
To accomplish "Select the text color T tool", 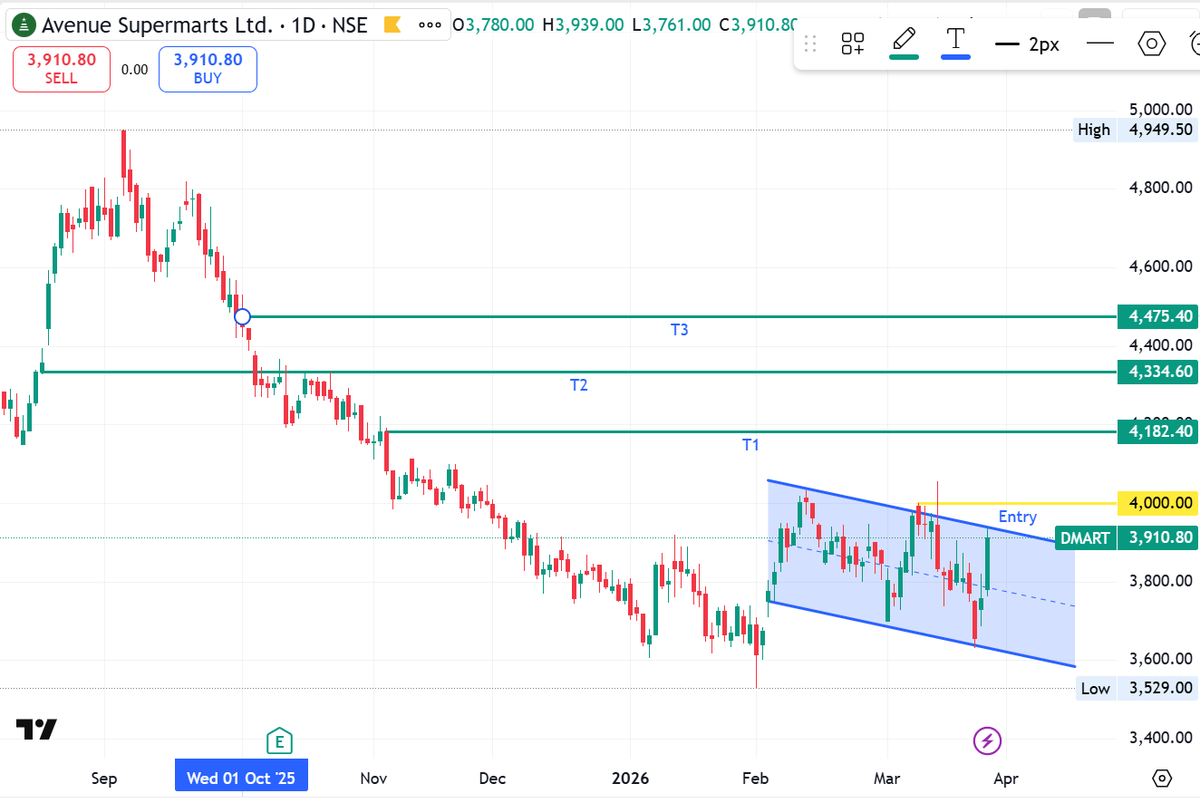I will click(x=956, y=39).
